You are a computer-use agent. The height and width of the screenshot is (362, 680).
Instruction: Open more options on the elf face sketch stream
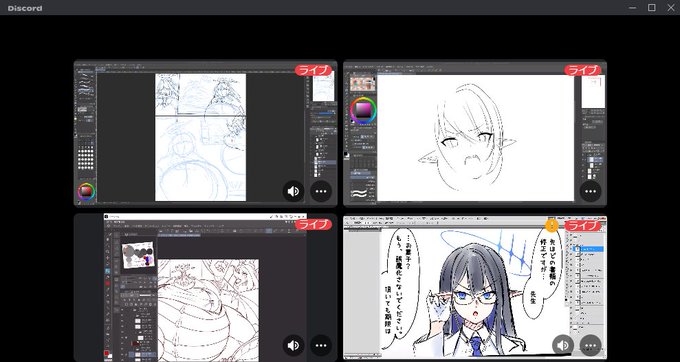coord(590,191)
